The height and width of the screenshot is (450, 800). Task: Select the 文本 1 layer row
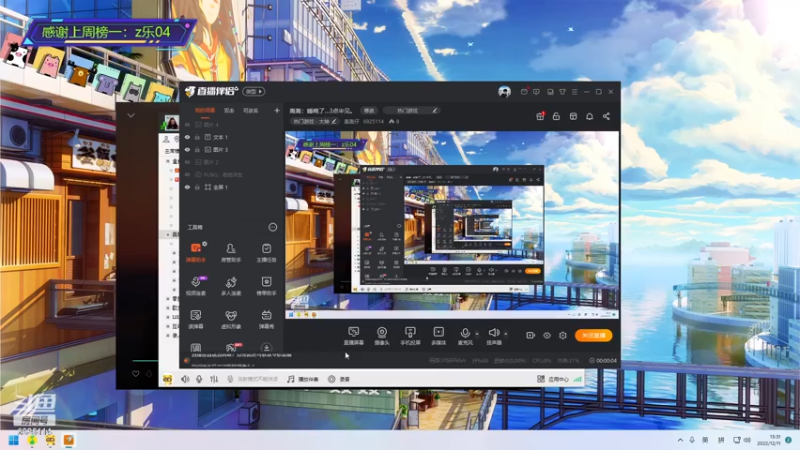[232, 137]
